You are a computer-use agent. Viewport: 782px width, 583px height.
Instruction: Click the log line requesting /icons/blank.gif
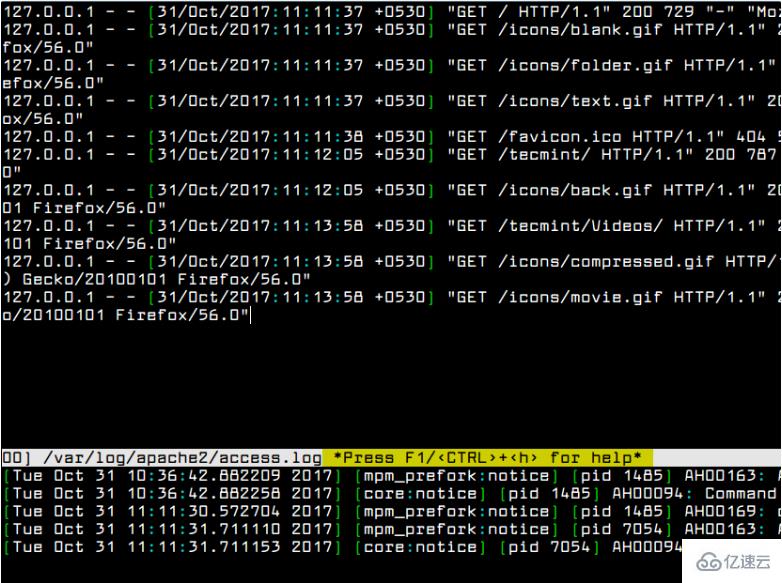click(391, 29)
